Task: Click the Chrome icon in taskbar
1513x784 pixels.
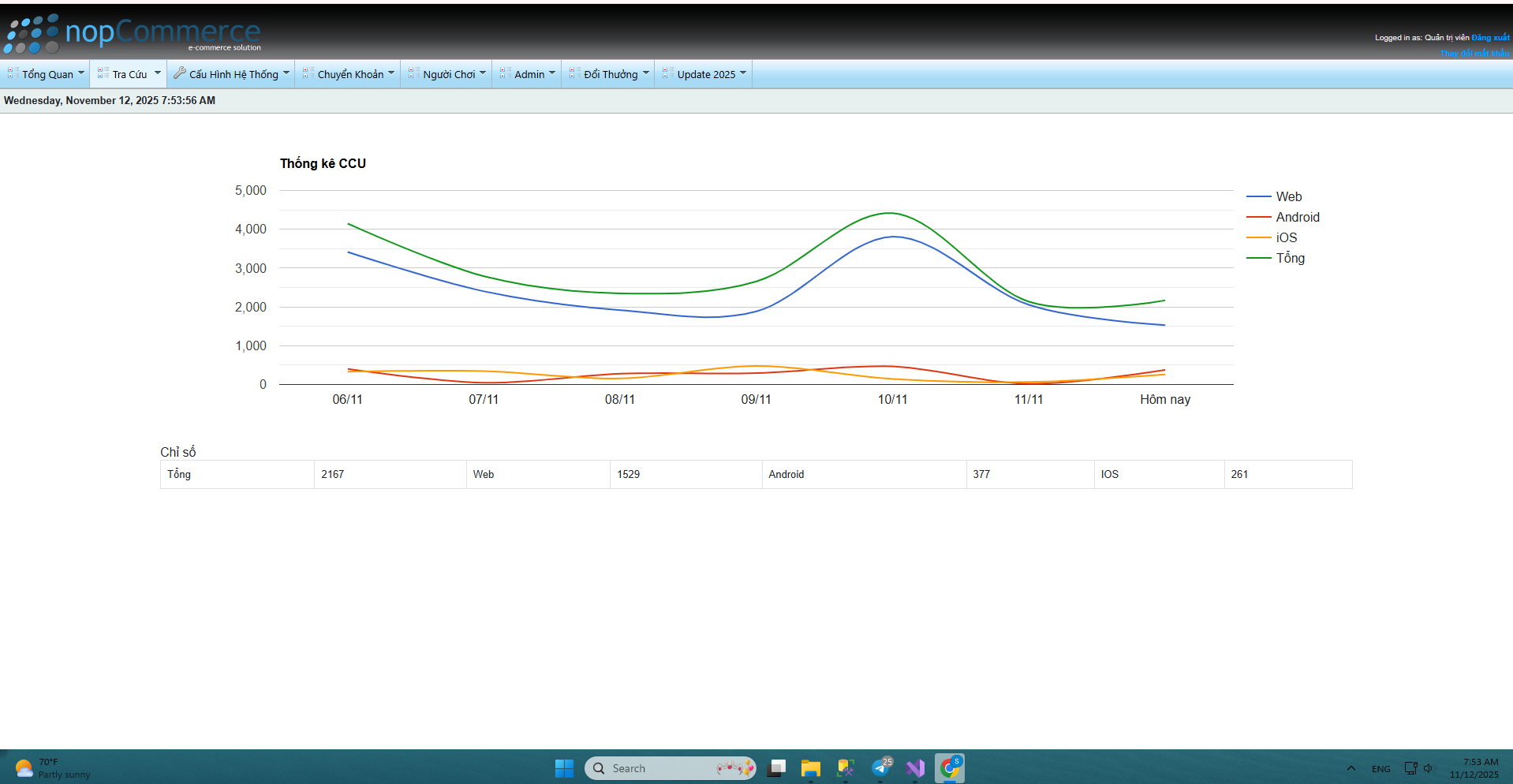Action: tap(950, 768)
